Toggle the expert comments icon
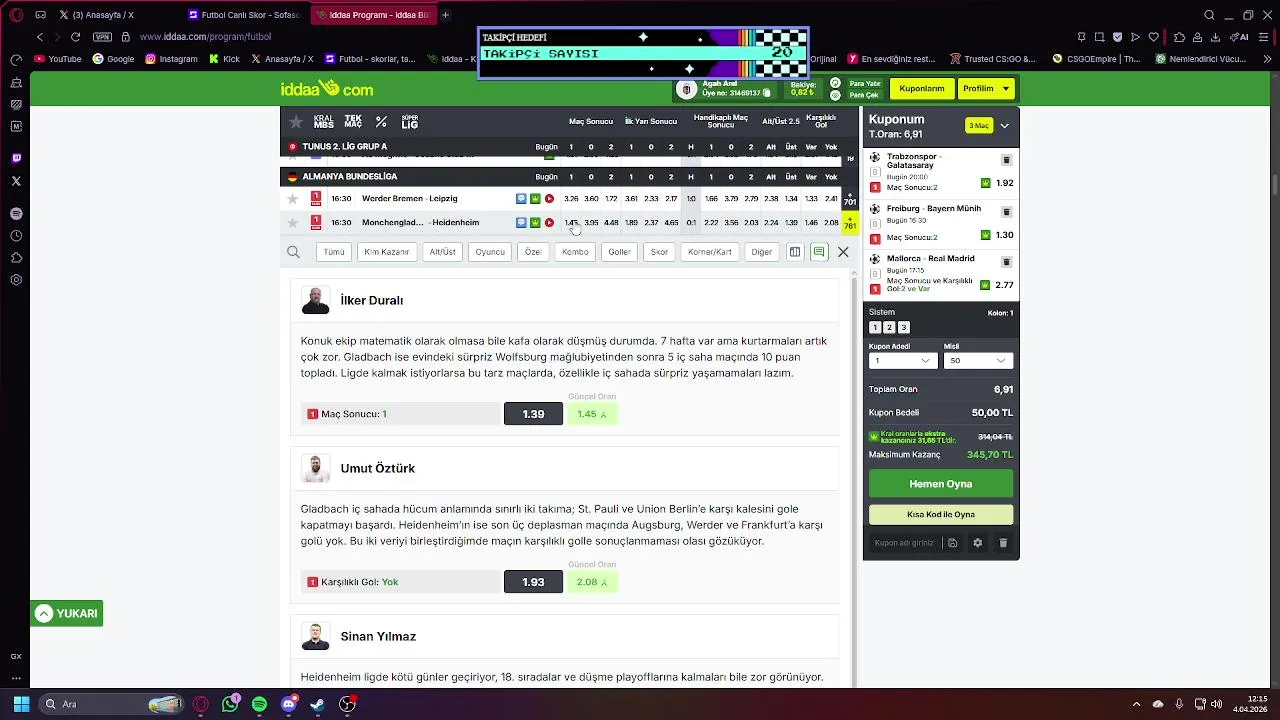1280x720 pixels. click(x=819, y=252)
